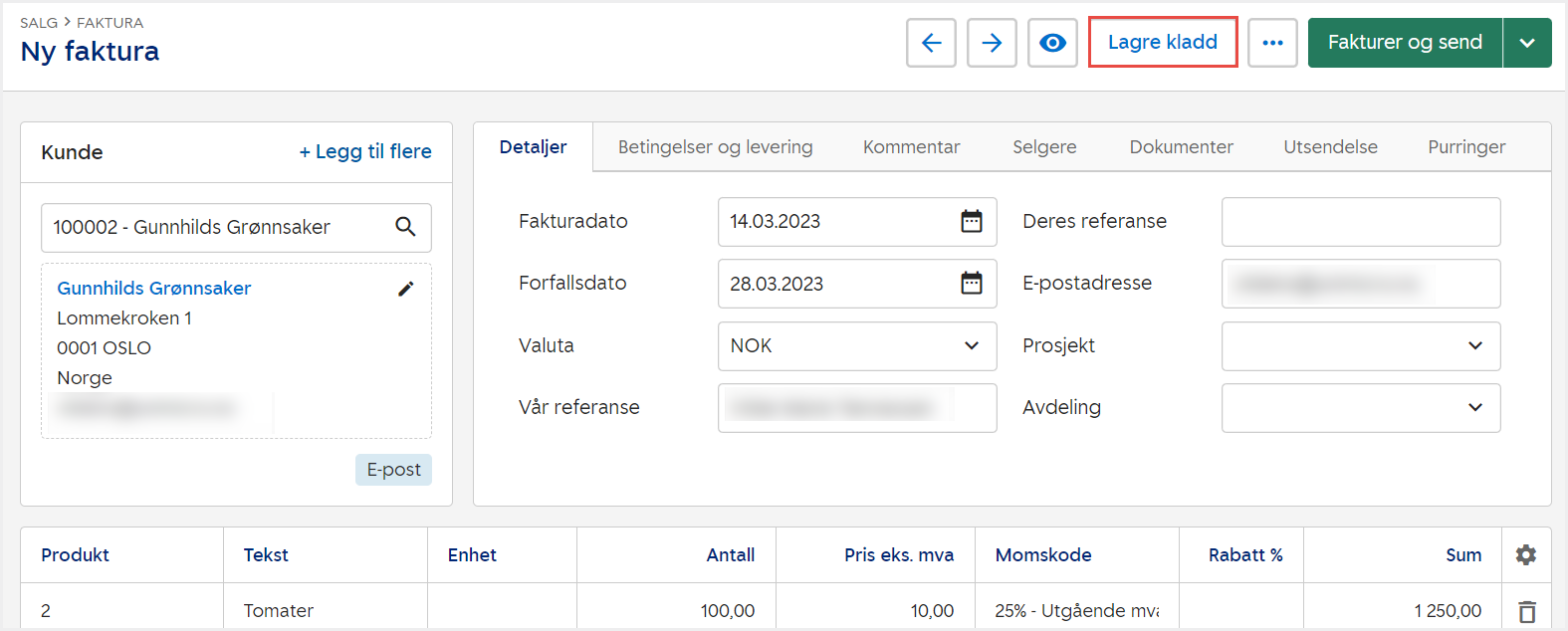Delete the Tomater line with trash icon
Image resolution: width=1568 pixels, height=631 pixels.
[x=1526, y=611]
